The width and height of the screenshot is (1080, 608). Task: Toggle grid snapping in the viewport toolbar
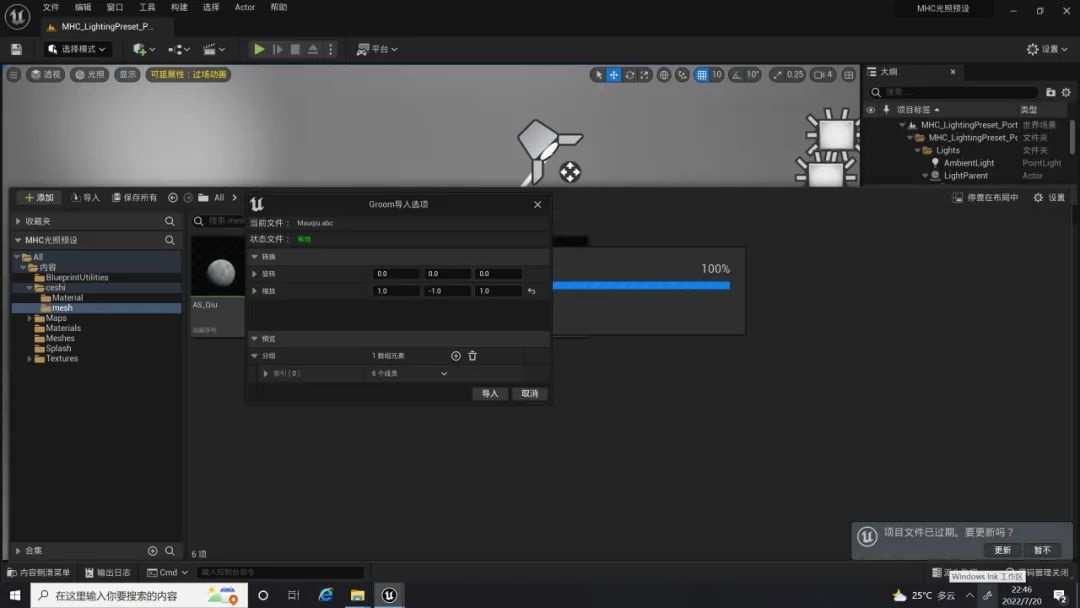(702, 75)
